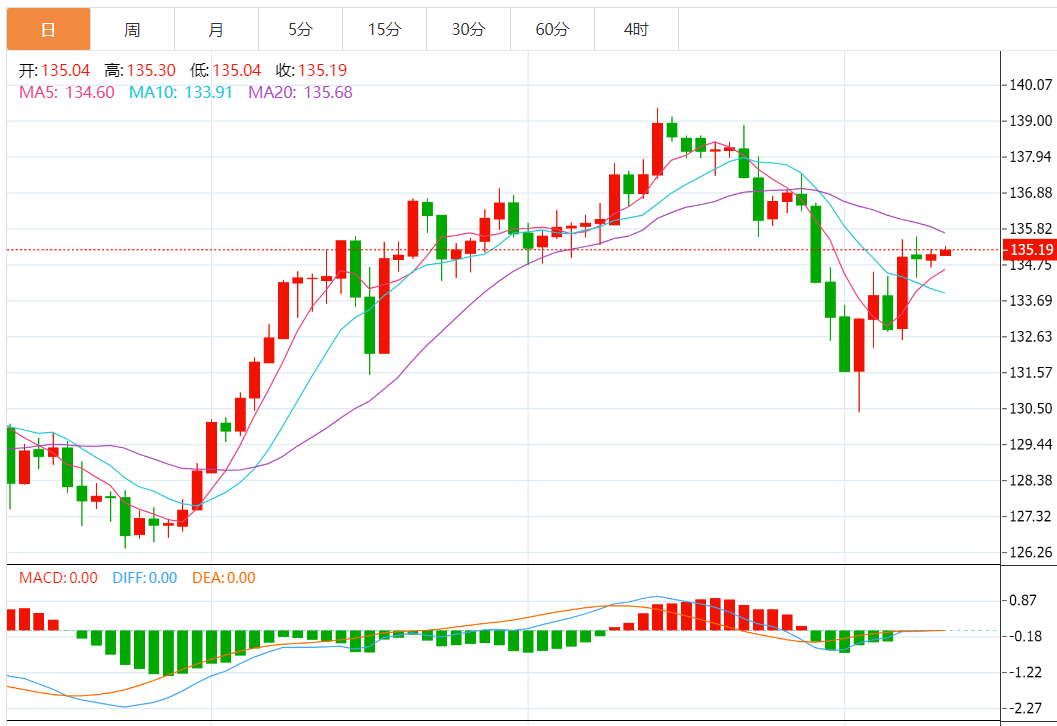Click the -2.27 MACD axis label
The image size is (1057, 726).
(x=1025, y=708)
